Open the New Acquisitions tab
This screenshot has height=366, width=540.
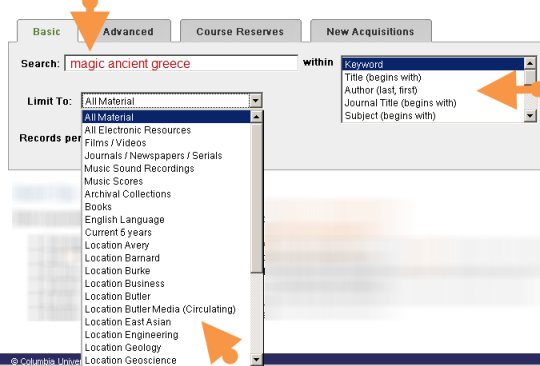click(x=371, y=31)
